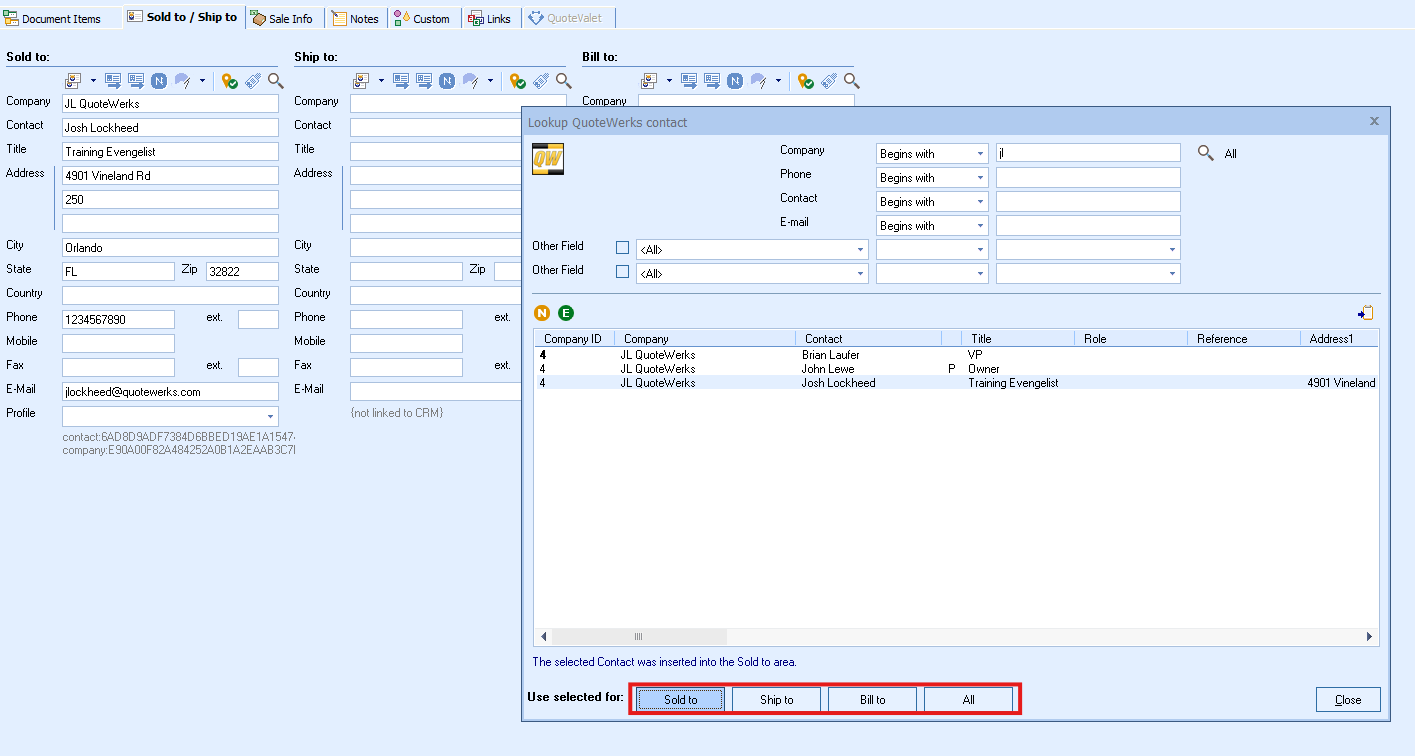The height and width of the screenshot is (756, 1415).
Task: Expand the arrow next to Ship to lookup icon
Action: tap(381, 81)
